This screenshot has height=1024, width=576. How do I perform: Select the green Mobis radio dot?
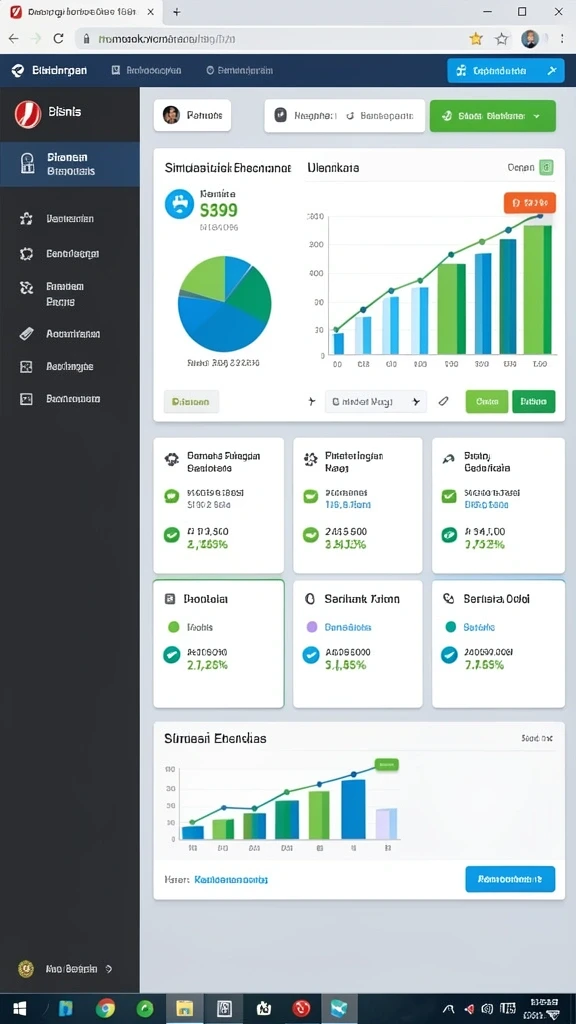tap(173, 627)
